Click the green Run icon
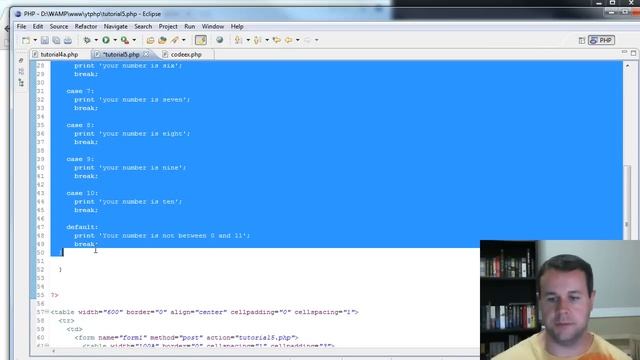The width and height of the screenshot is (640, 360). coord(106,40)
